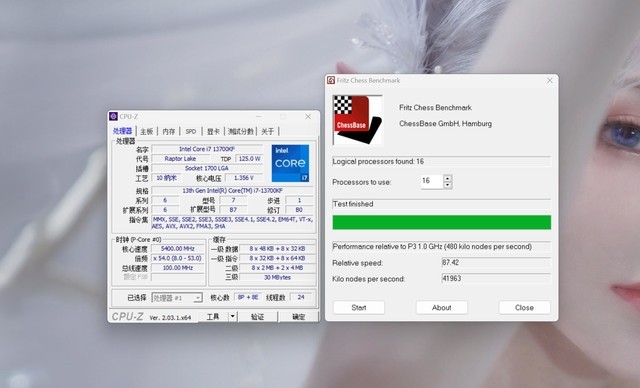
Task: Decrease processors to use with down arrow
Action: [447, 185]
